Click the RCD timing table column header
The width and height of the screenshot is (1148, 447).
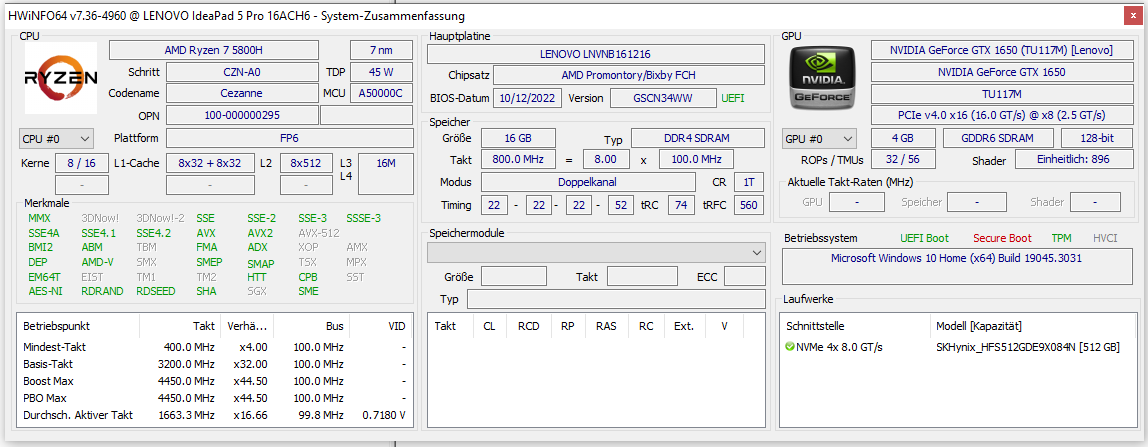[x=529, y=326]
